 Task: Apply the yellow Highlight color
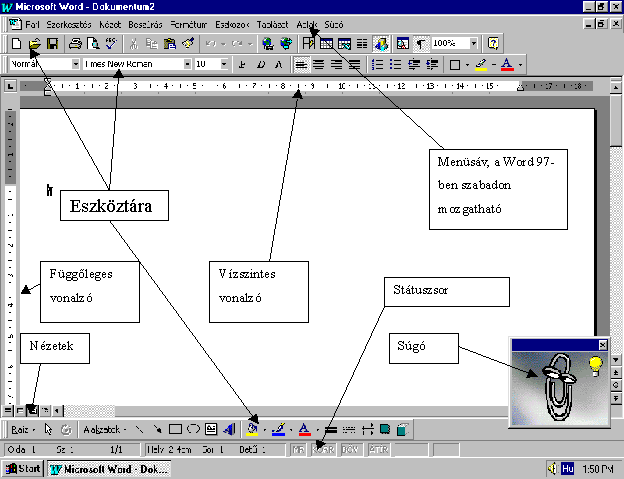point(481,64)
